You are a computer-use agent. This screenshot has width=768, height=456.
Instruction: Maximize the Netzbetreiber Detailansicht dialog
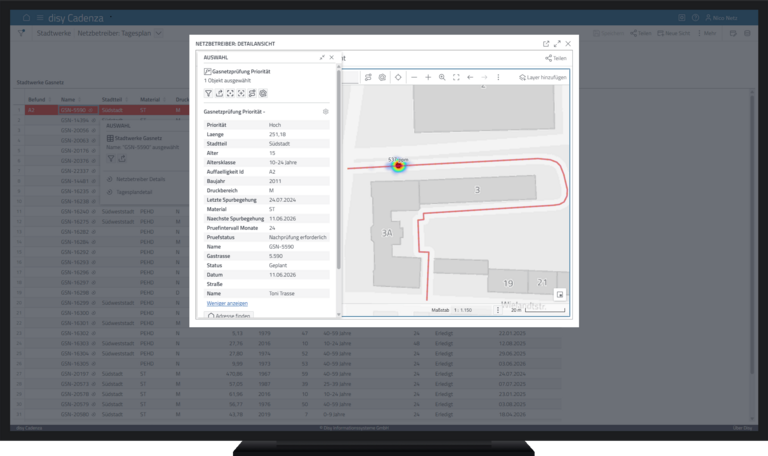tap(557, 44)
